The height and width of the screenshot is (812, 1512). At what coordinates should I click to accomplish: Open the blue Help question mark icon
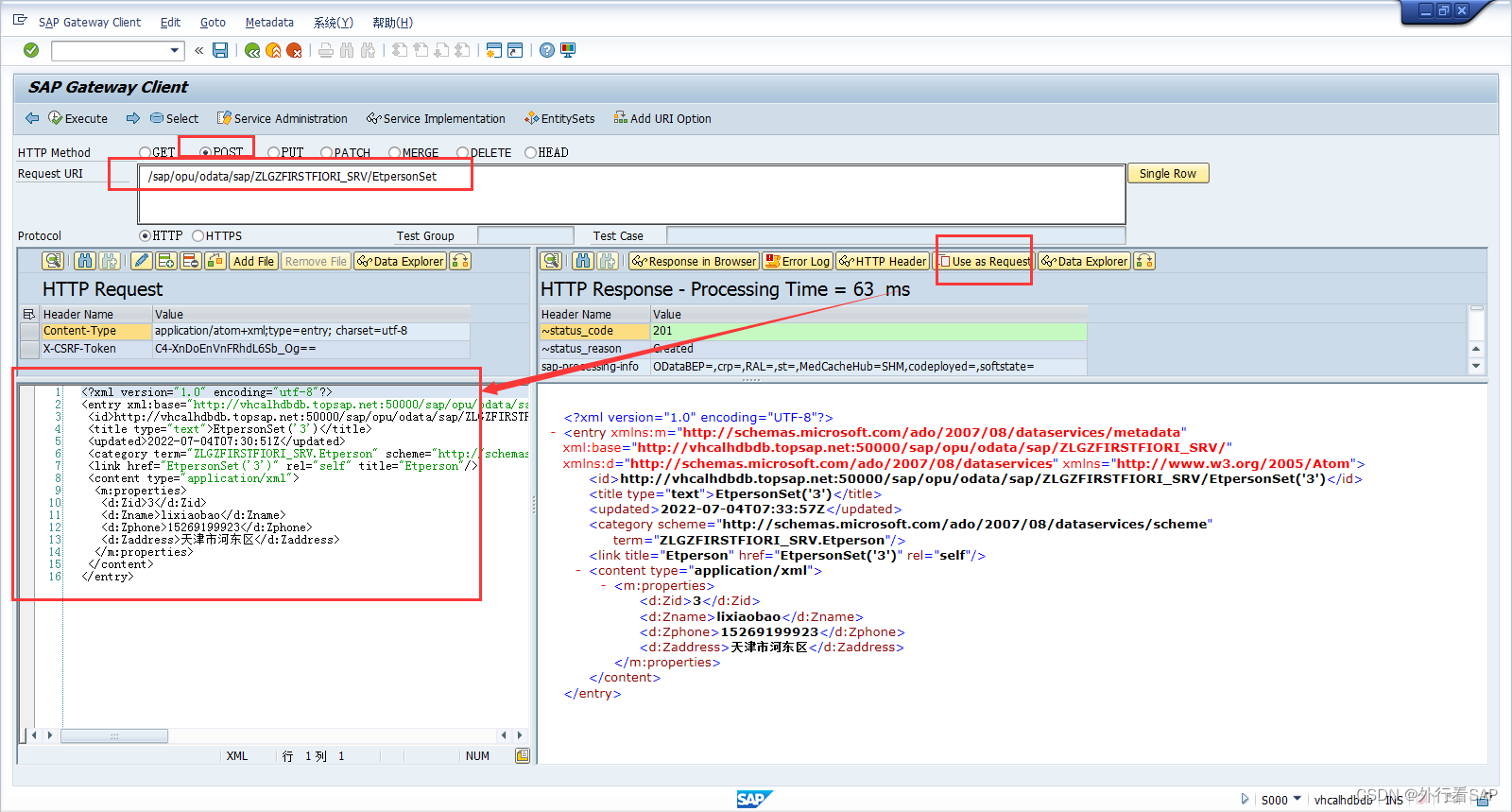point(547,50)
